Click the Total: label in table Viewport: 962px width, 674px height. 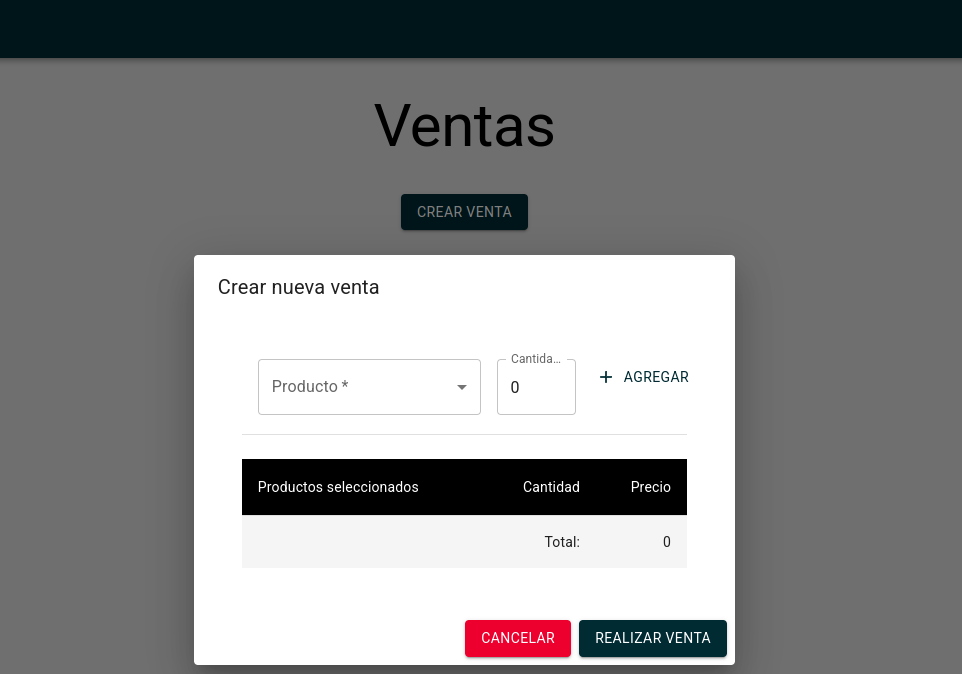point(562,542)
